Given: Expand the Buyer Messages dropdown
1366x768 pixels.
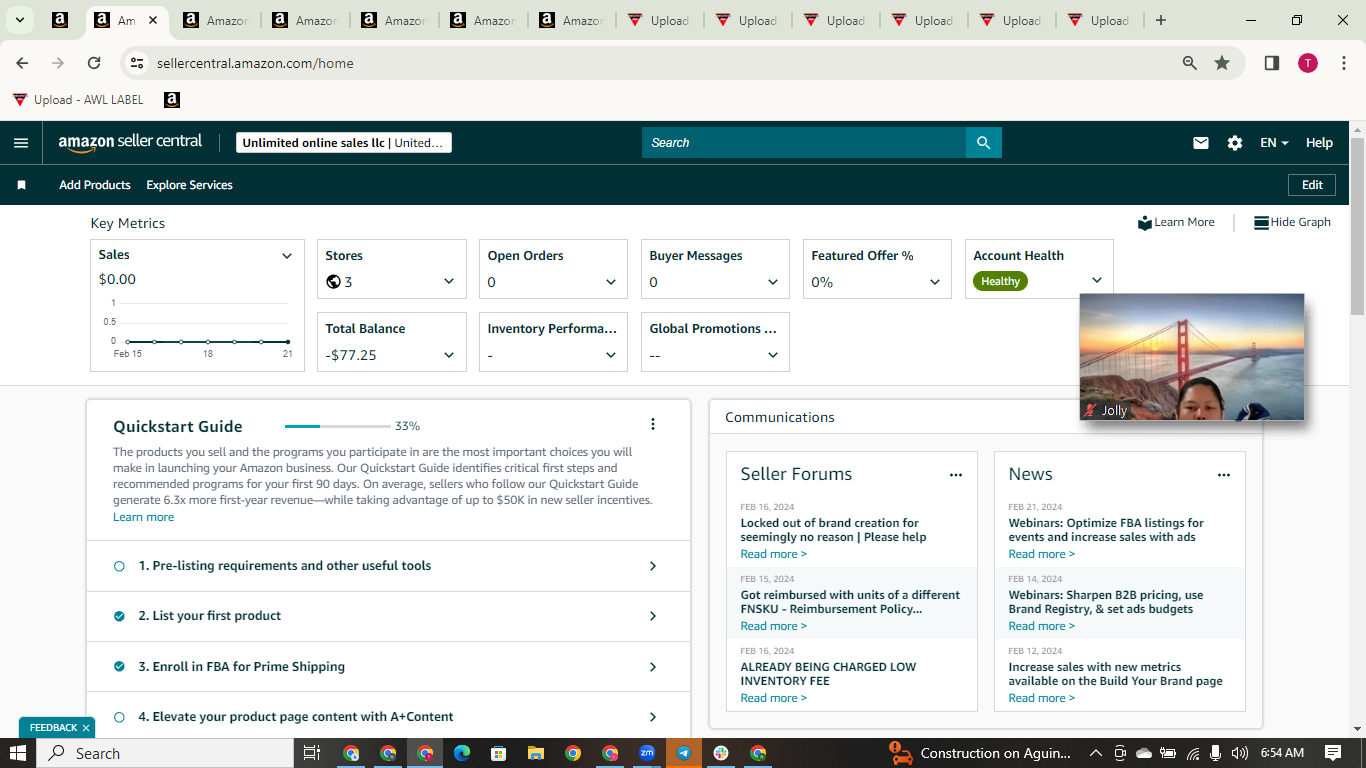Looking at the screenshot, I should (773, 282).
